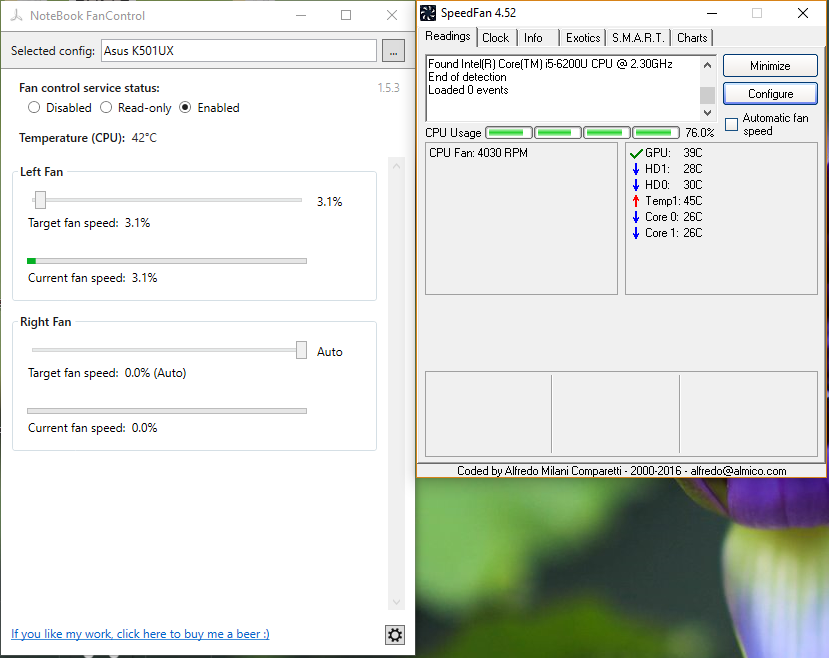Click the Configure button in SpeedFan

pos(769,92)
